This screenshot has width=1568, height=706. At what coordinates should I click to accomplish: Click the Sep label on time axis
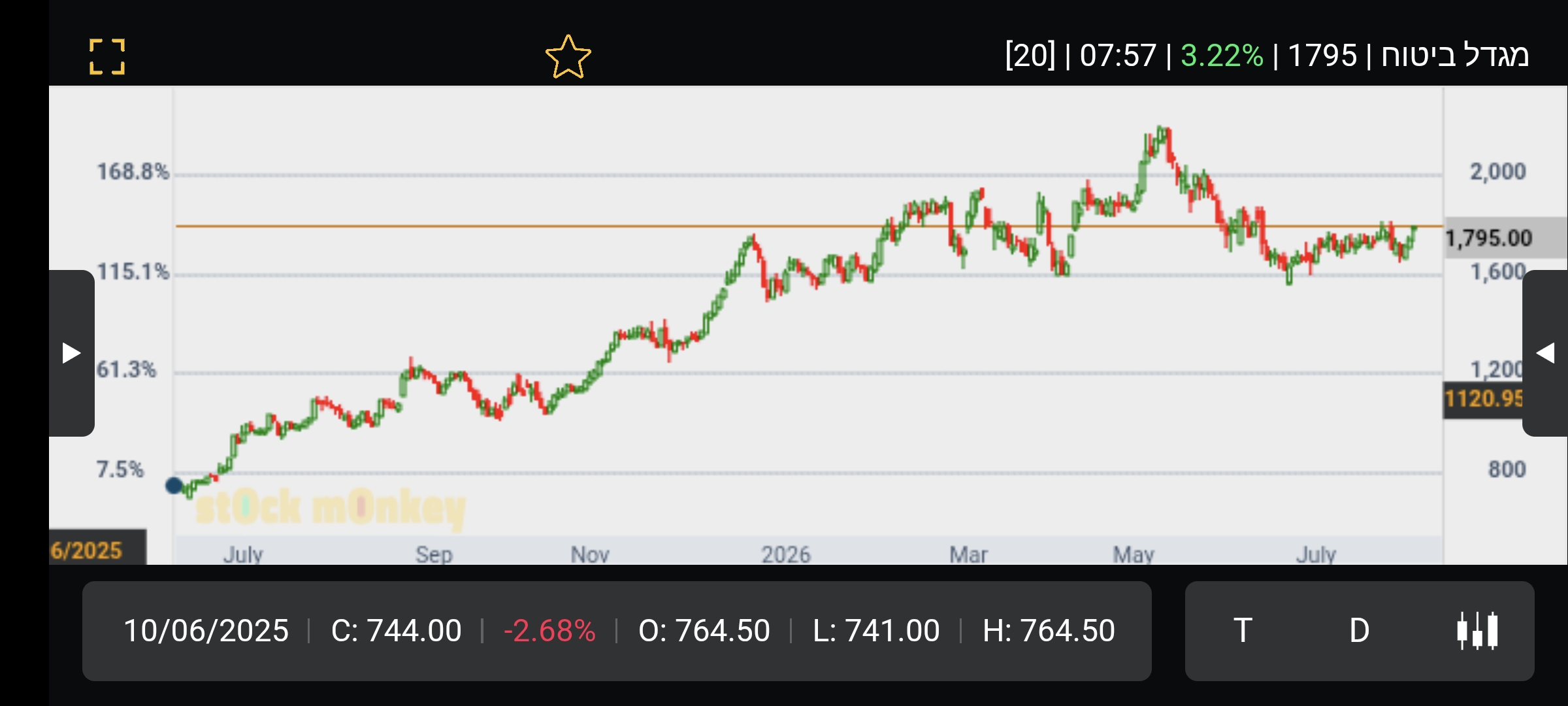(x=434, y=554)
